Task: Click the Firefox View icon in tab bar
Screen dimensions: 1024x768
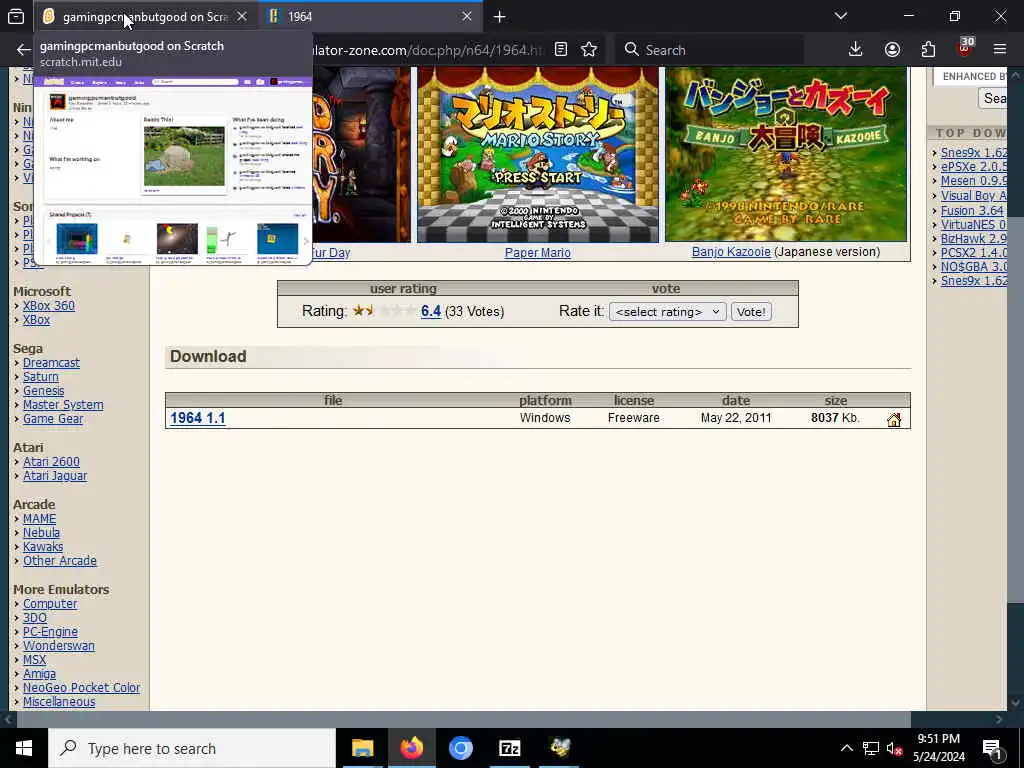Action: point(16,16)
